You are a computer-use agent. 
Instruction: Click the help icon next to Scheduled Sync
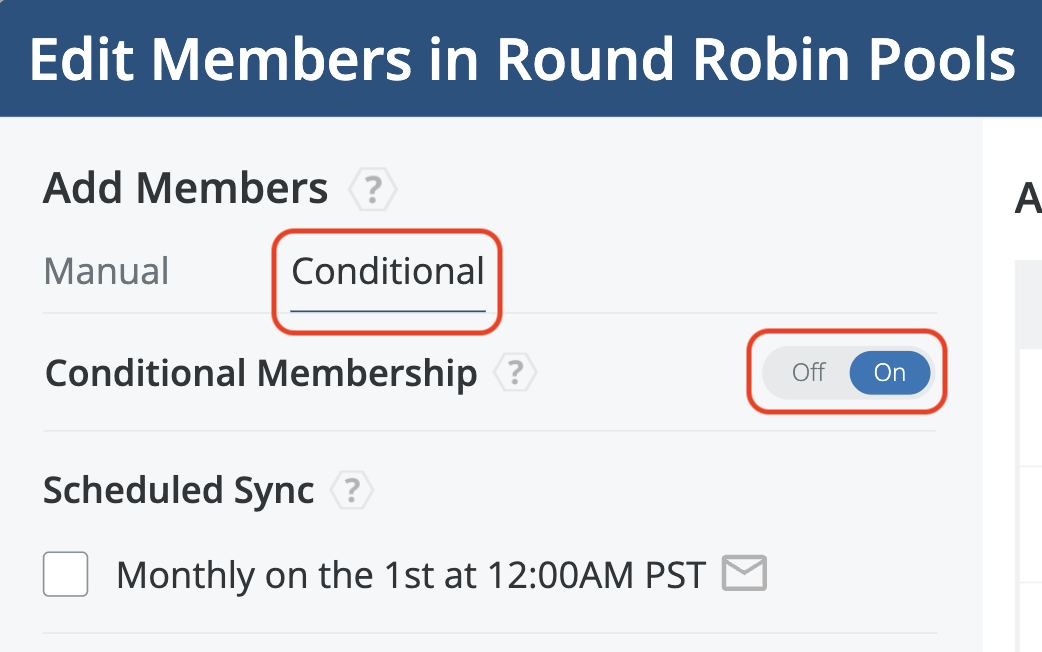pos(350,490)
